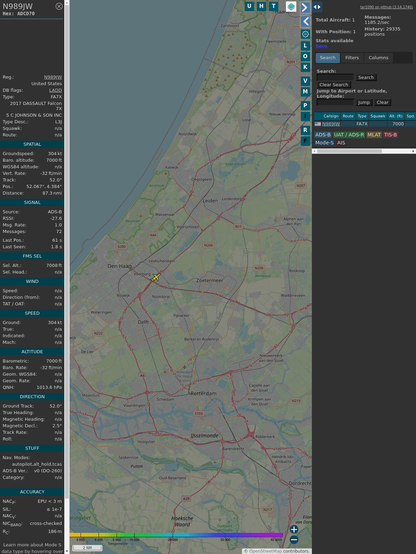Toggle the K map button
Image resolution: width=416 pixels, height=554 pixels.
click(x=305, y=67)
